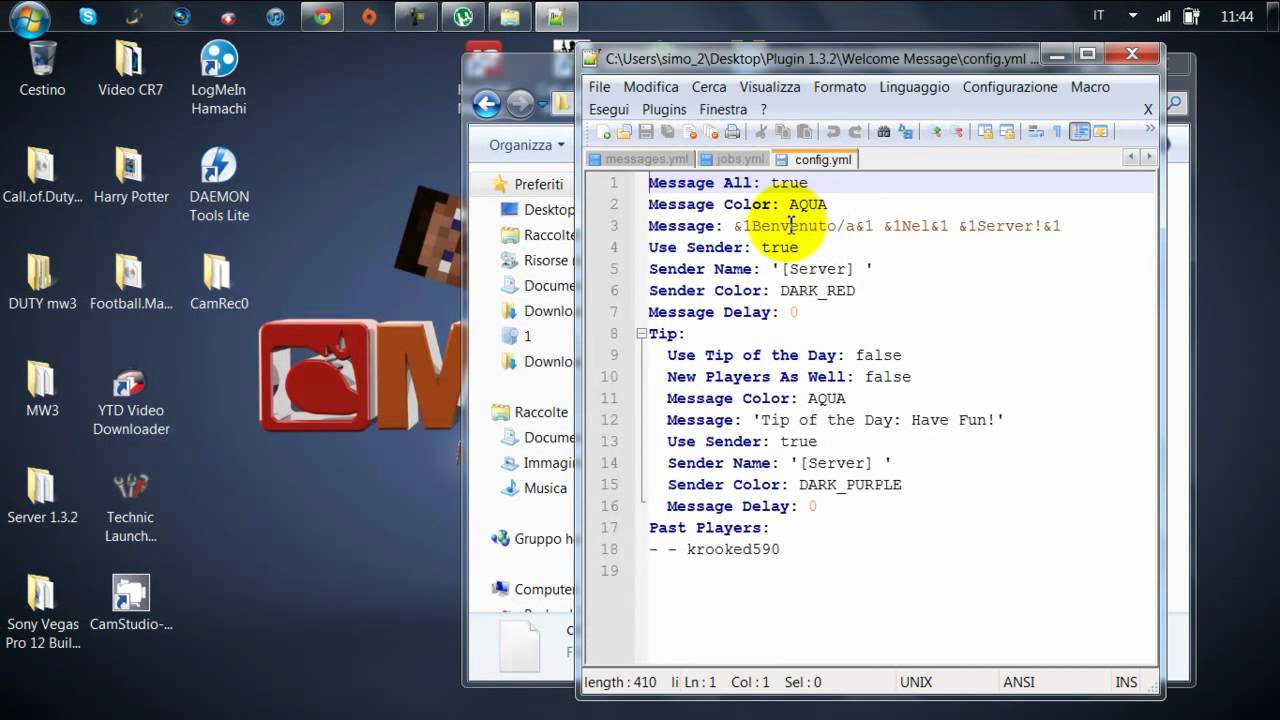Click the ANSI encoding in status bar

1019,682
